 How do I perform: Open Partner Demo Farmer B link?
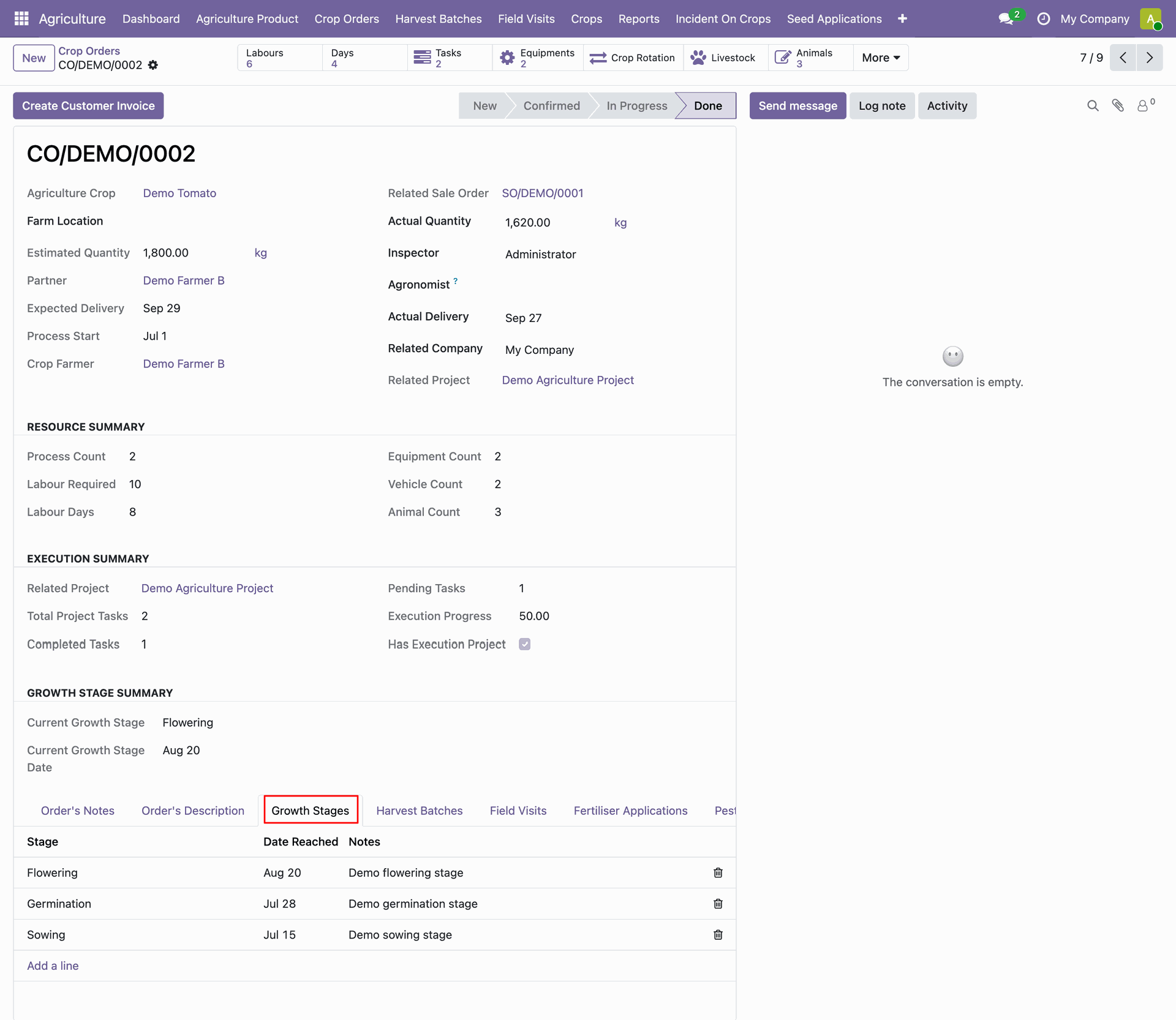pyautogui.click(x=184, y=281)
